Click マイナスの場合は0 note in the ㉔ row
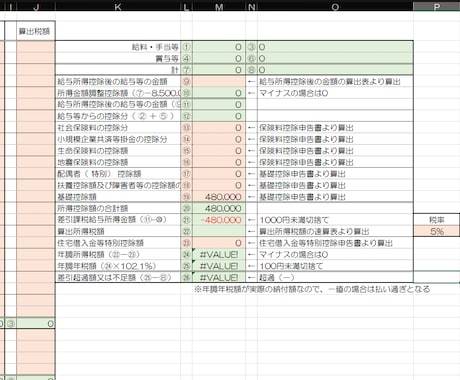The width and height of the screenshot is (460, 380). tap(293, 254)
